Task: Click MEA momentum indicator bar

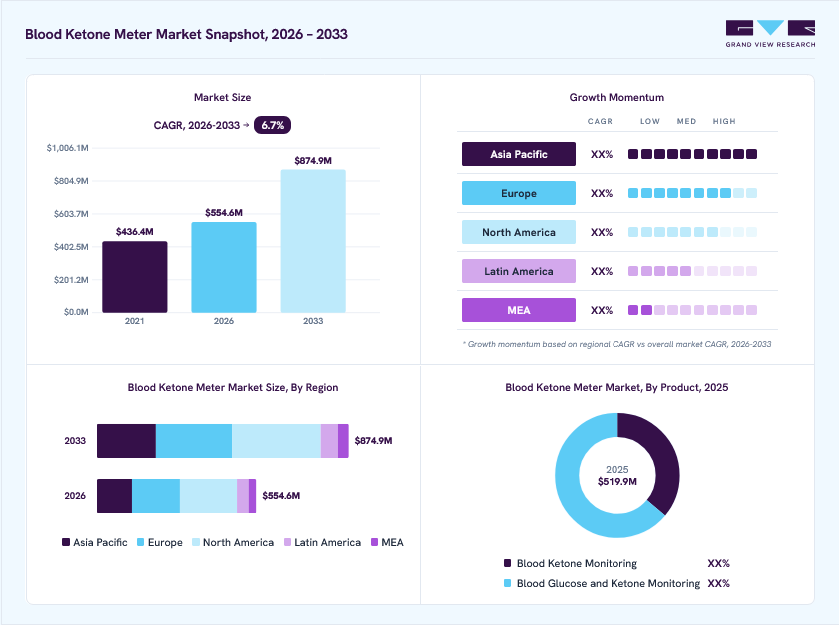Action: [692, 310]
